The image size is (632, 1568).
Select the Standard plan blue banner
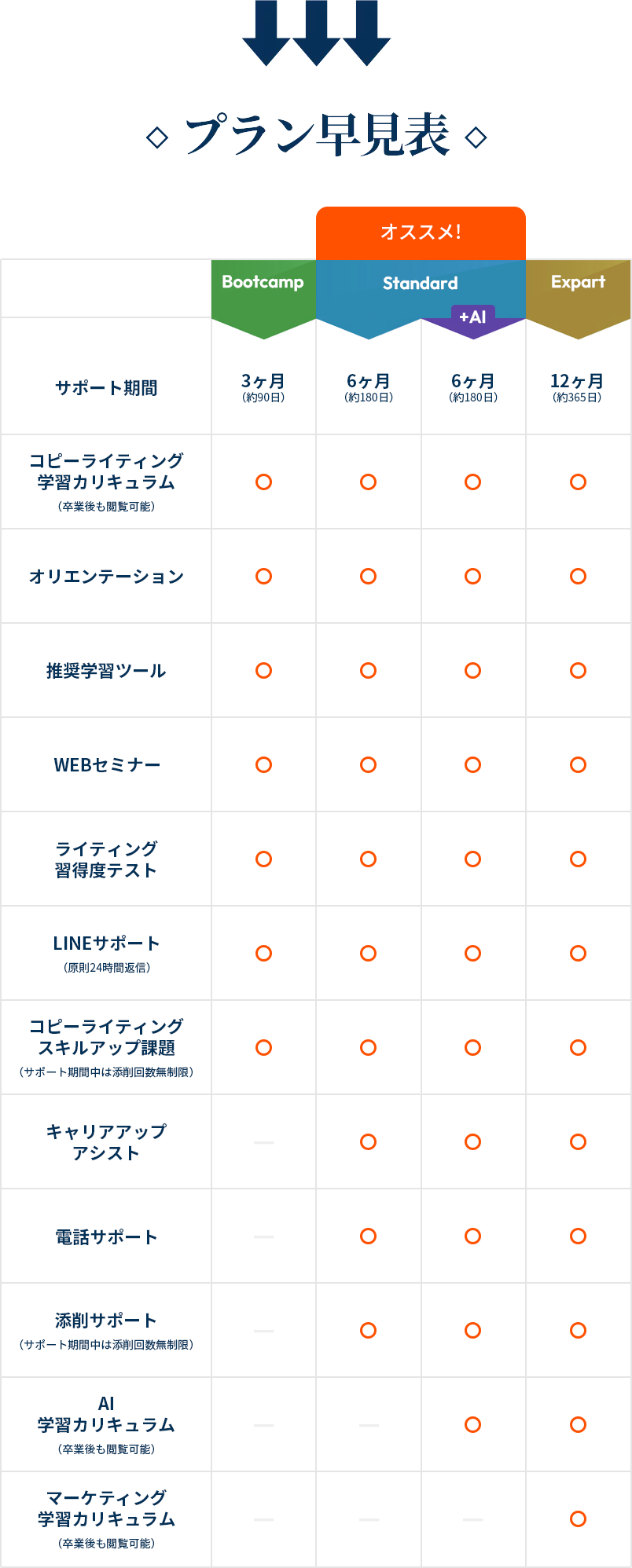[x=420, y=284]
